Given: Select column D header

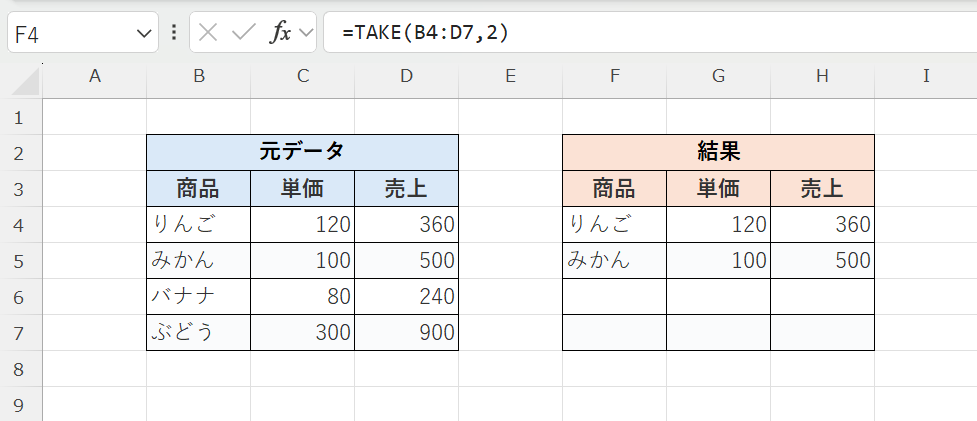Looking at the screenshot, I should [x=406, y=75].
